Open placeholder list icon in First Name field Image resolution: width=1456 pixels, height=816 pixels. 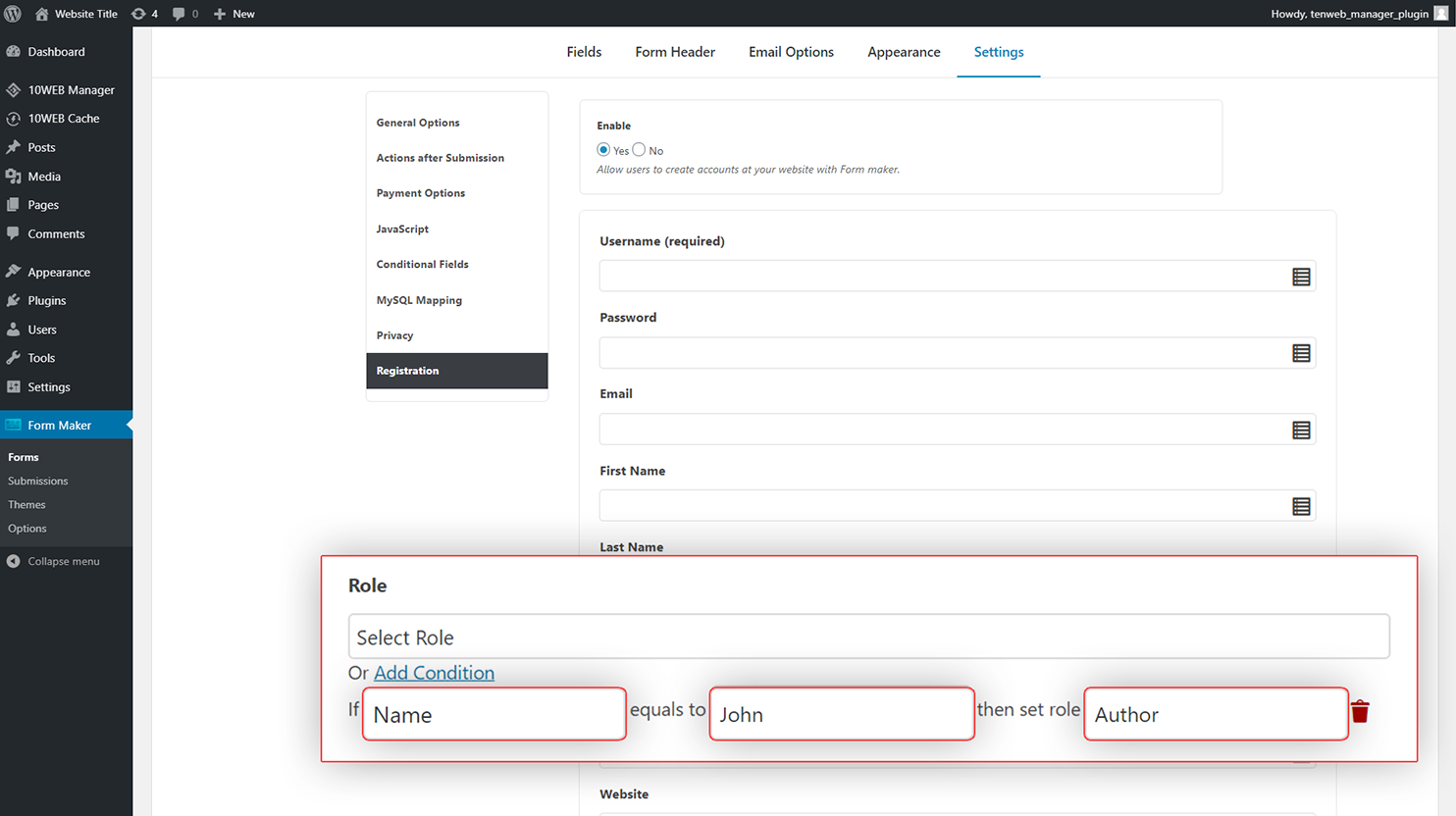[x=1301, y=506]
